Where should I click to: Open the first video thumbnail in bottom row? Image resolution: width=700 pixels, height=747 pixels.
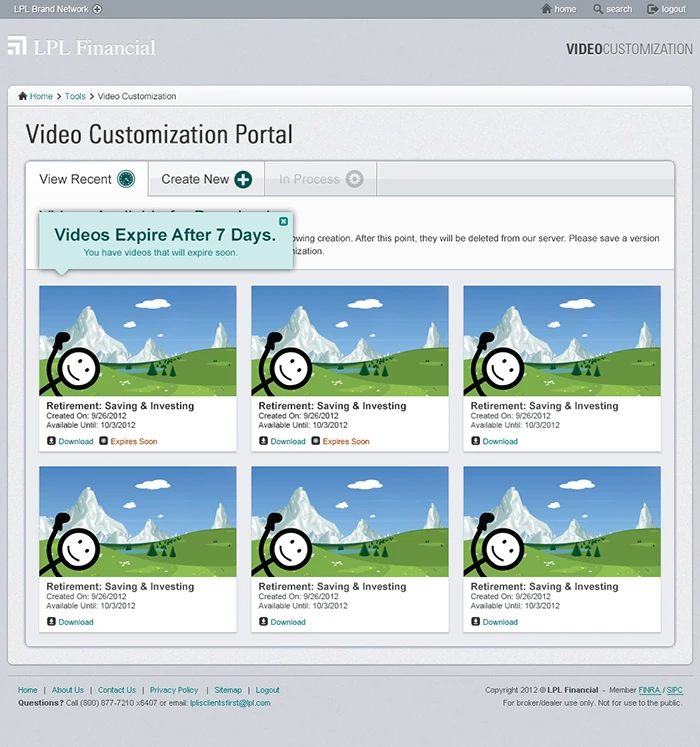(138, 521)
